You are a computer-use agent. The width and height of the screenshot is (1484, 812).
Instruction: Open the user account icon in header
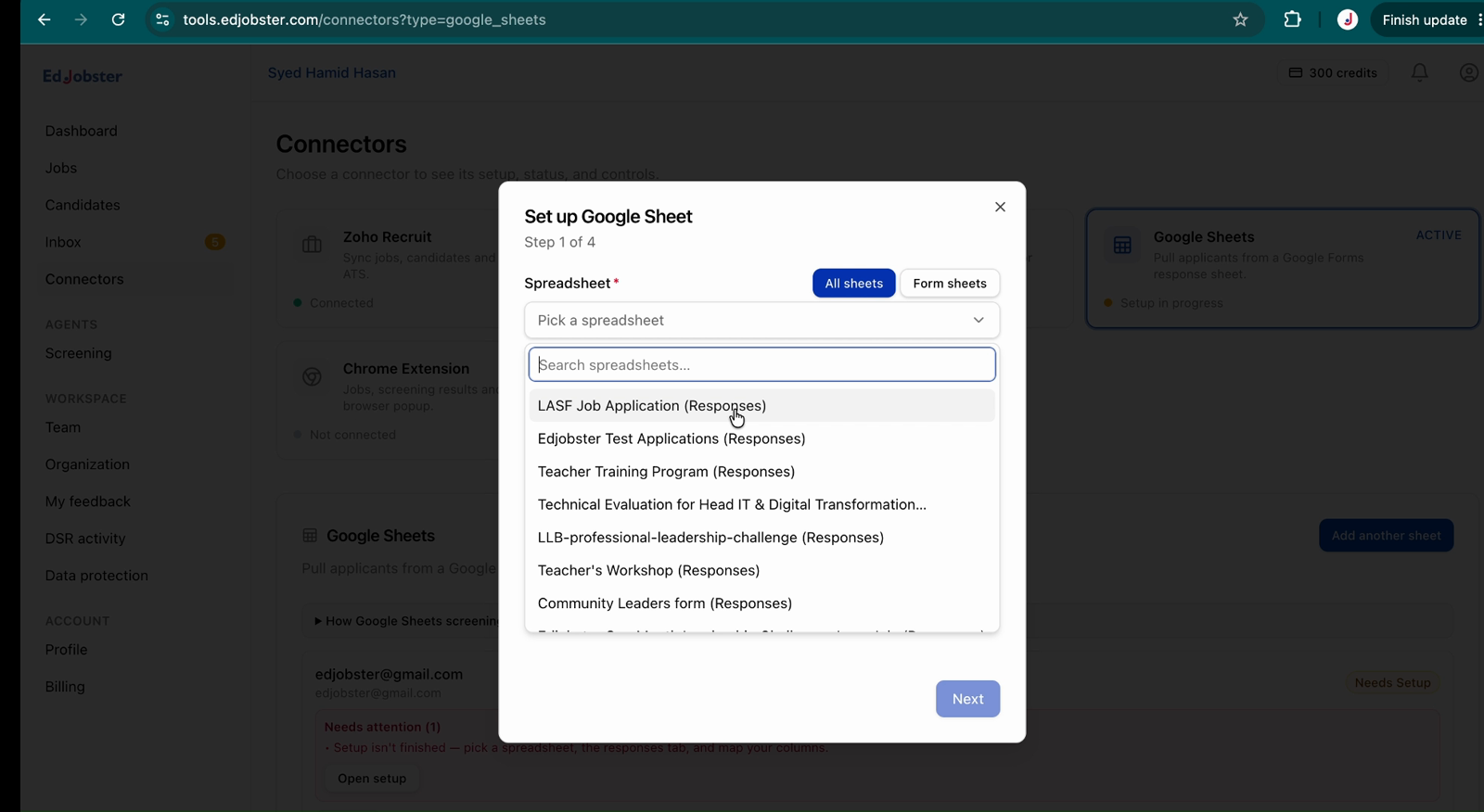[x=1468, y=72]
